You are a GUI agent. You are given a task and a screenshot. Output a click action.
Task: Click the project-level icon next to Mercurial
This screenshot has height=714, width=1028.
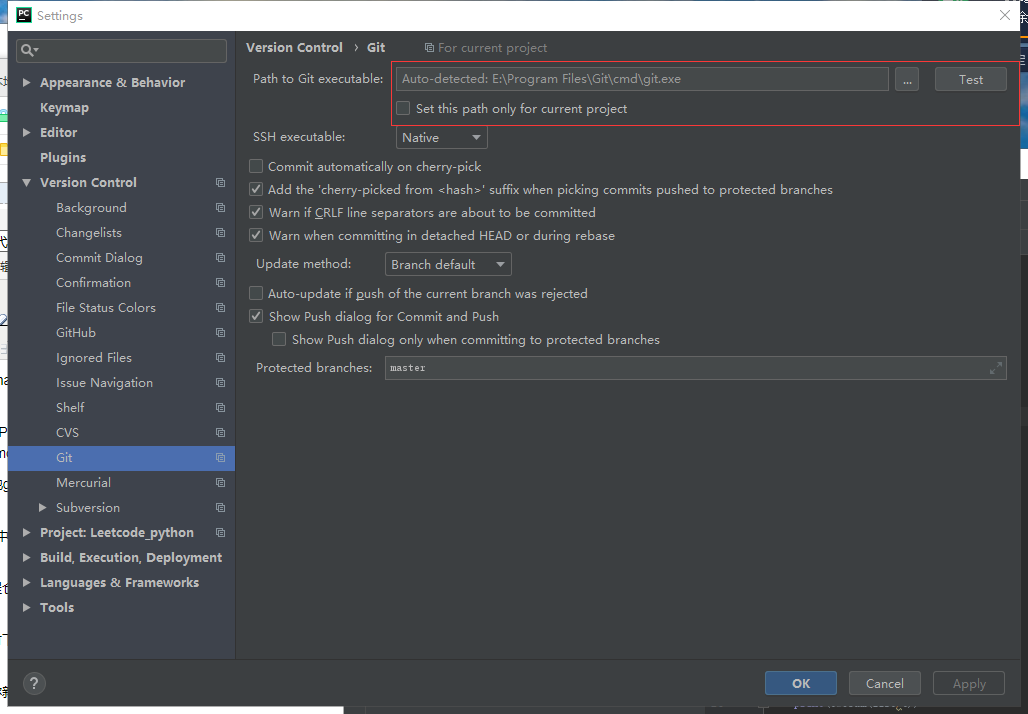[220, 483]
